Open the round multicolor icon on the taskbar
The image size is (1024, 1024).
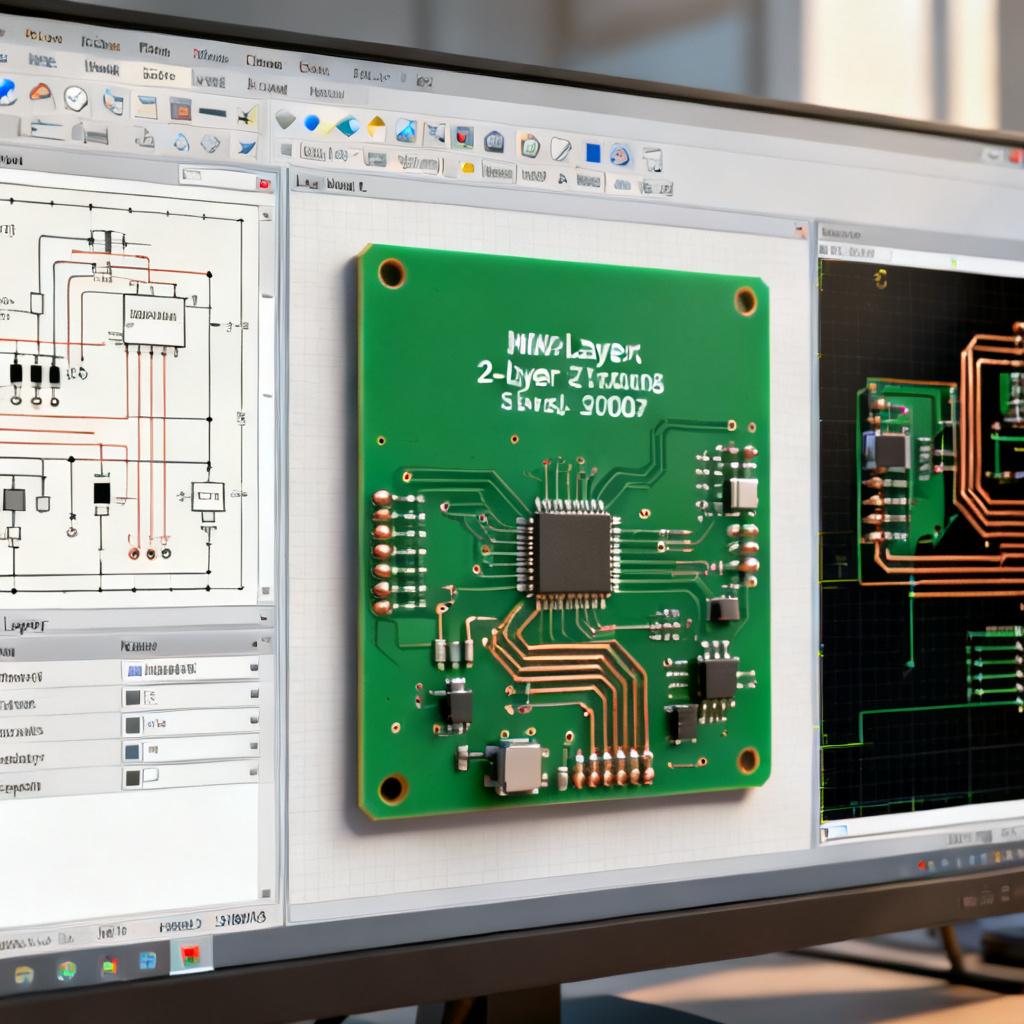(x=66, y=971)
